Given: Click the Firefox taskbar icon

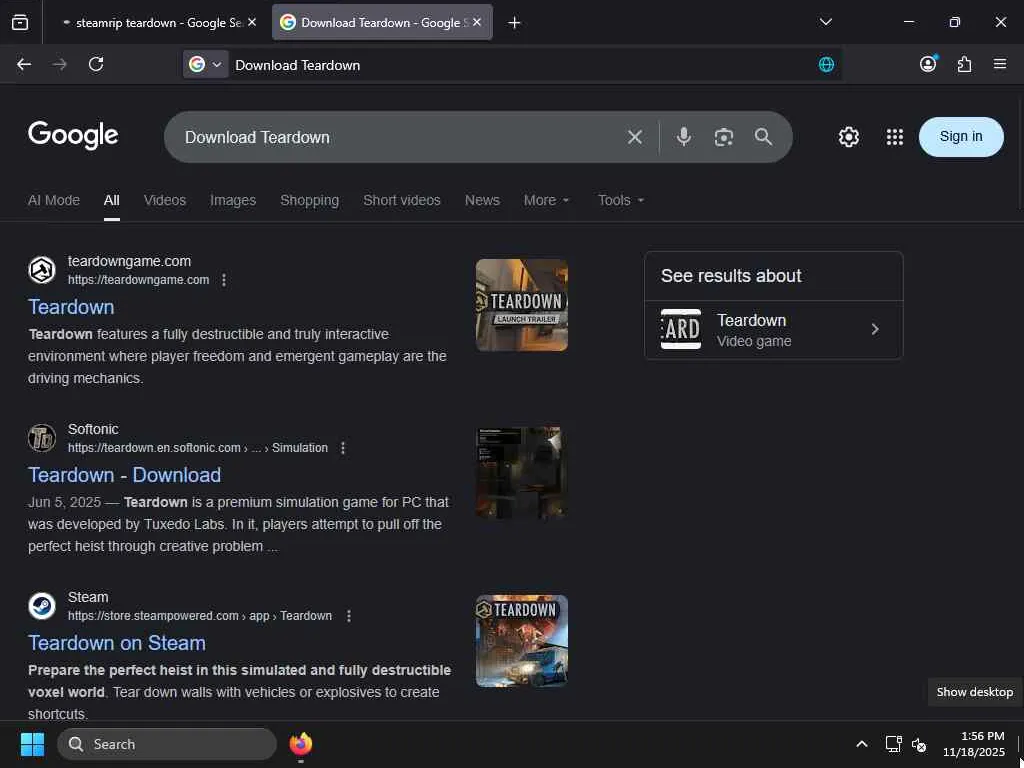Looking at the screenshot, I should 300,744.
